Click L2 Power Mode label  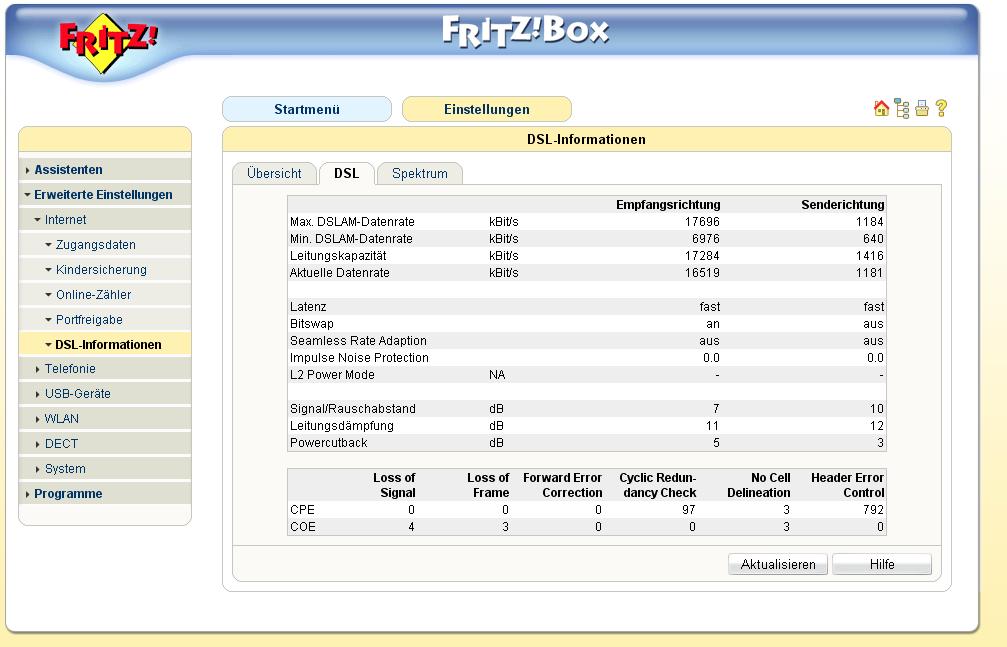click(332, 375)
